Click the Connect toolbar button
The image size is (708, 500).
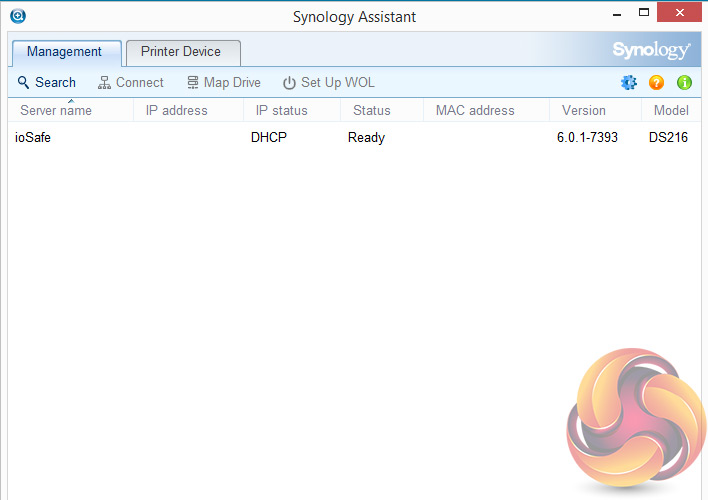coord(130,83)
